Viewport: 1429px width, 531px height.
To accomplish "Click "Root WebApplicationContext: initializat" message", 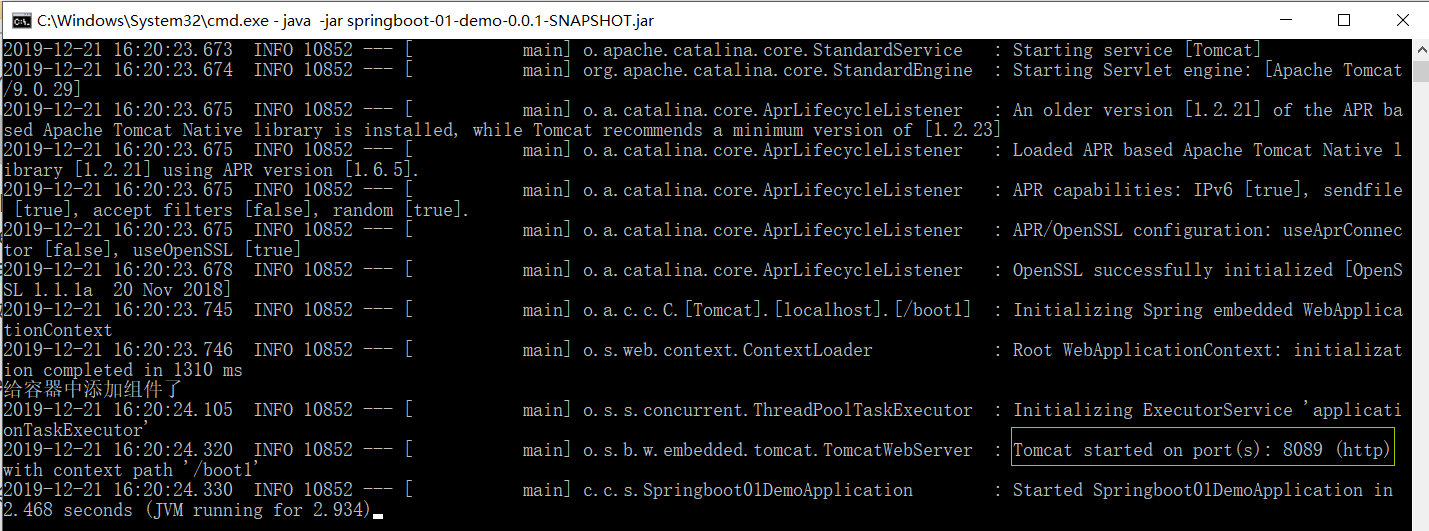I will coord(1207,350).
